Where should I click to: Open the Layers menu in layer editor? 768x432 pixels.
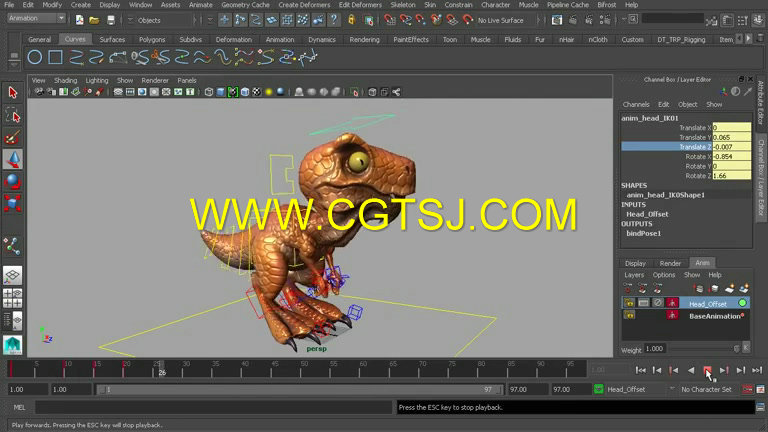click(634, 275)
